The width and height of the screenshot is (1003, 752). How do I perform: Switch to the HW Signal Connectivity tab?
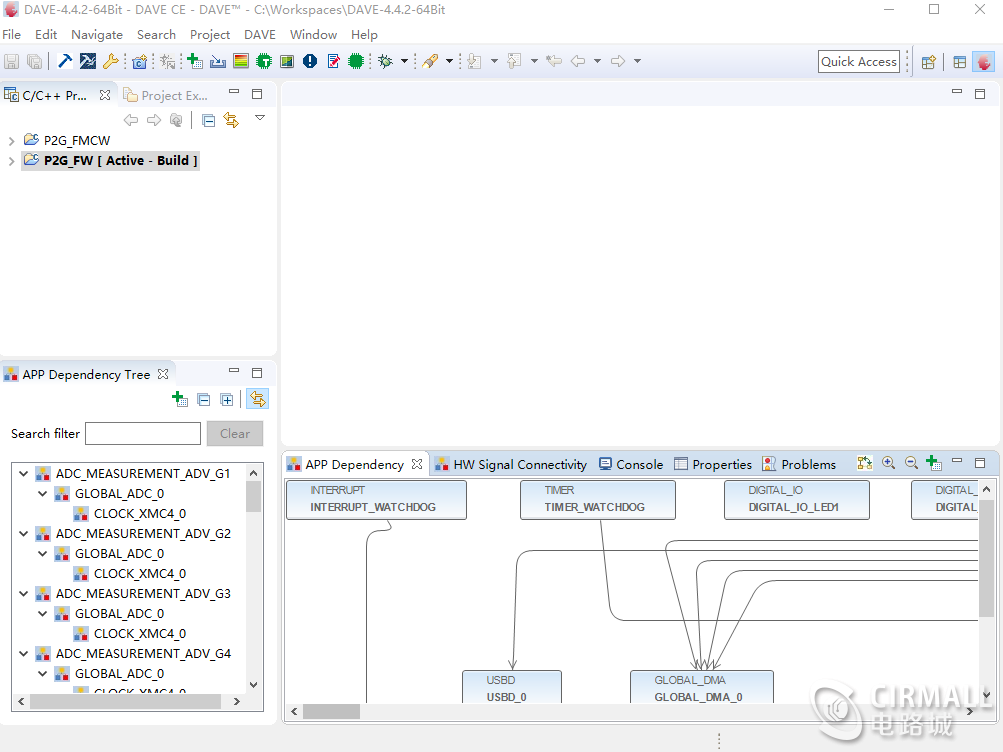coord(519,464)
